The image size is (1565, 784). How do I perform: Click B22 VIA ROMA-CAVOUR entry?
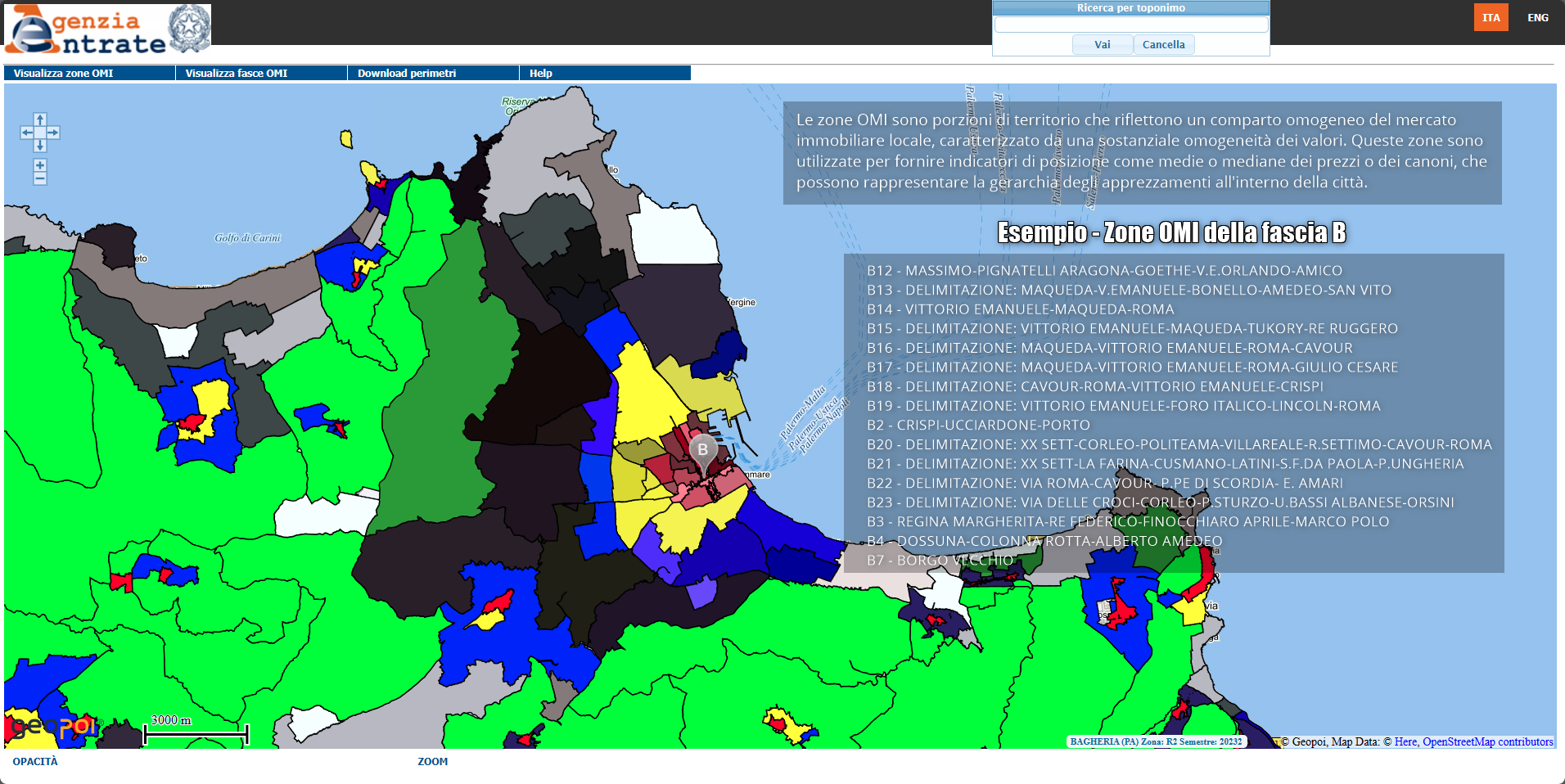pos(1105,483)
